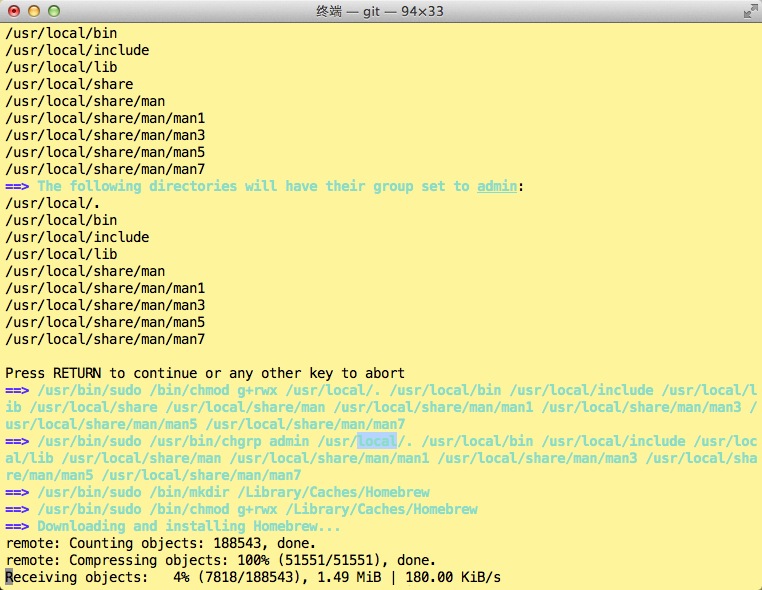Click the '/usr/local/.' path line
Image resolution: width=762 pixels, height=590 pixels.
(x=52, y=203)
